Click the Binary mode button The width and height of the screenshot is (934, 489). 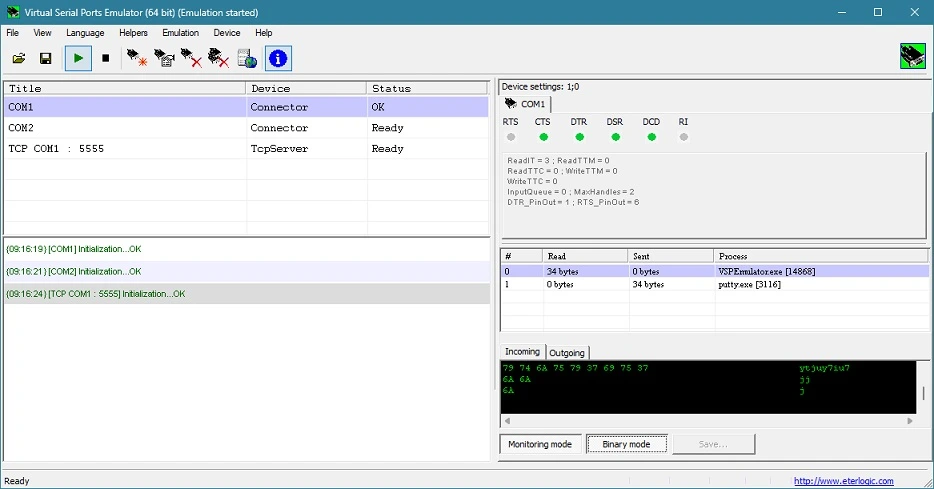coord(626,444)
